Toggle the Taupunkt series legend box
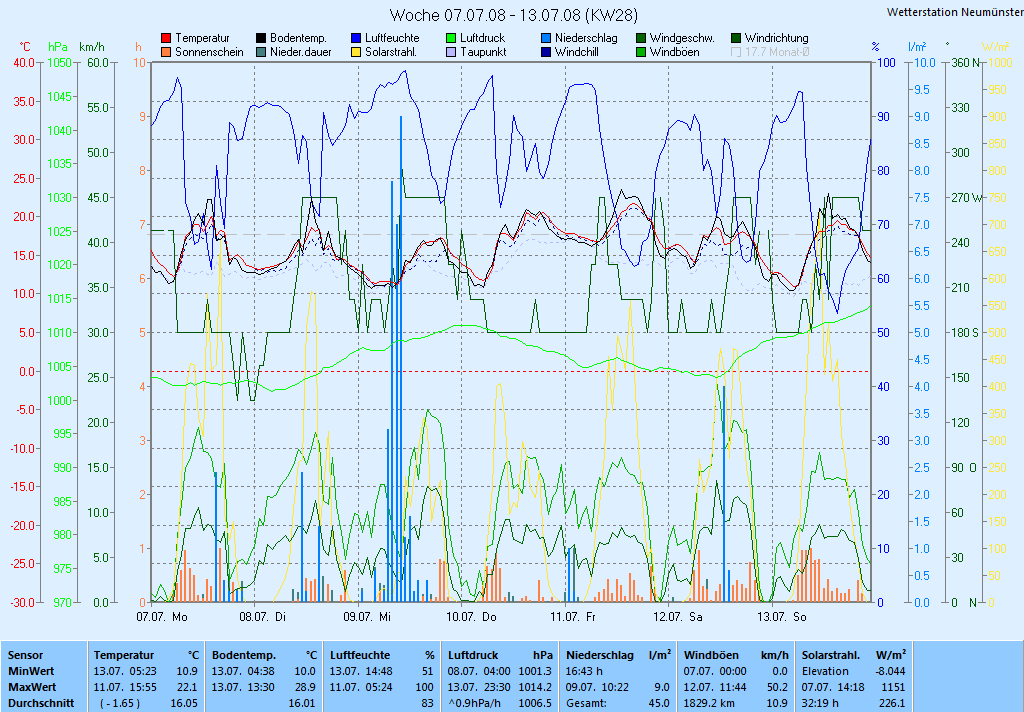This screenshot has width=1024, height=712. tap(451, 52)
